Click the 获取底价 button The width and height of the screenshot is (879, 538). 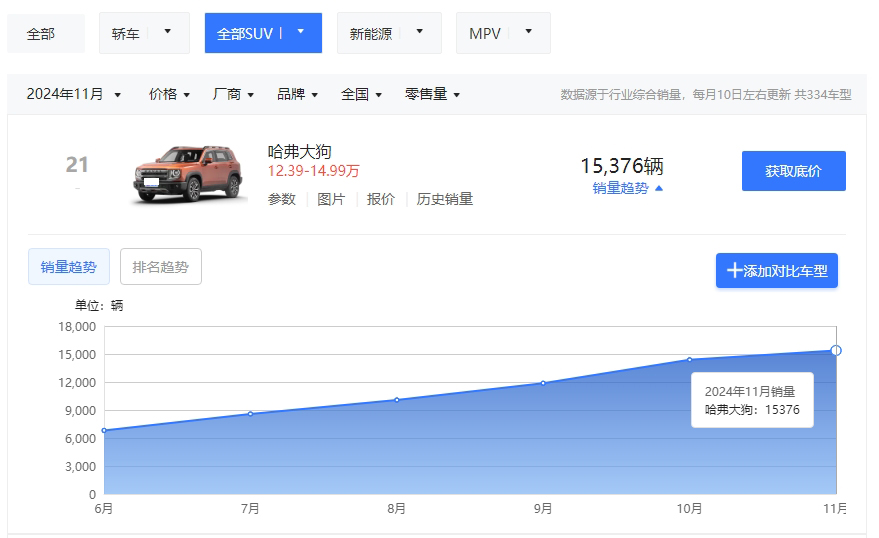(x=794, y=171)
